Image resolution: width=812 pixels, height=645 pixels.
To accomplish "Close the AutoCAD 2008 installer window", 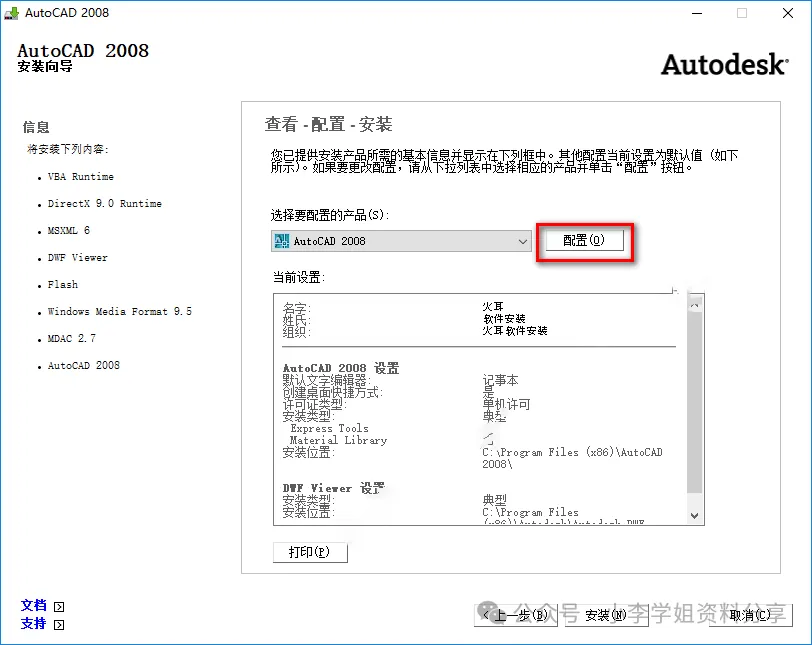I will pyautogui.click(x=788, y=13).
